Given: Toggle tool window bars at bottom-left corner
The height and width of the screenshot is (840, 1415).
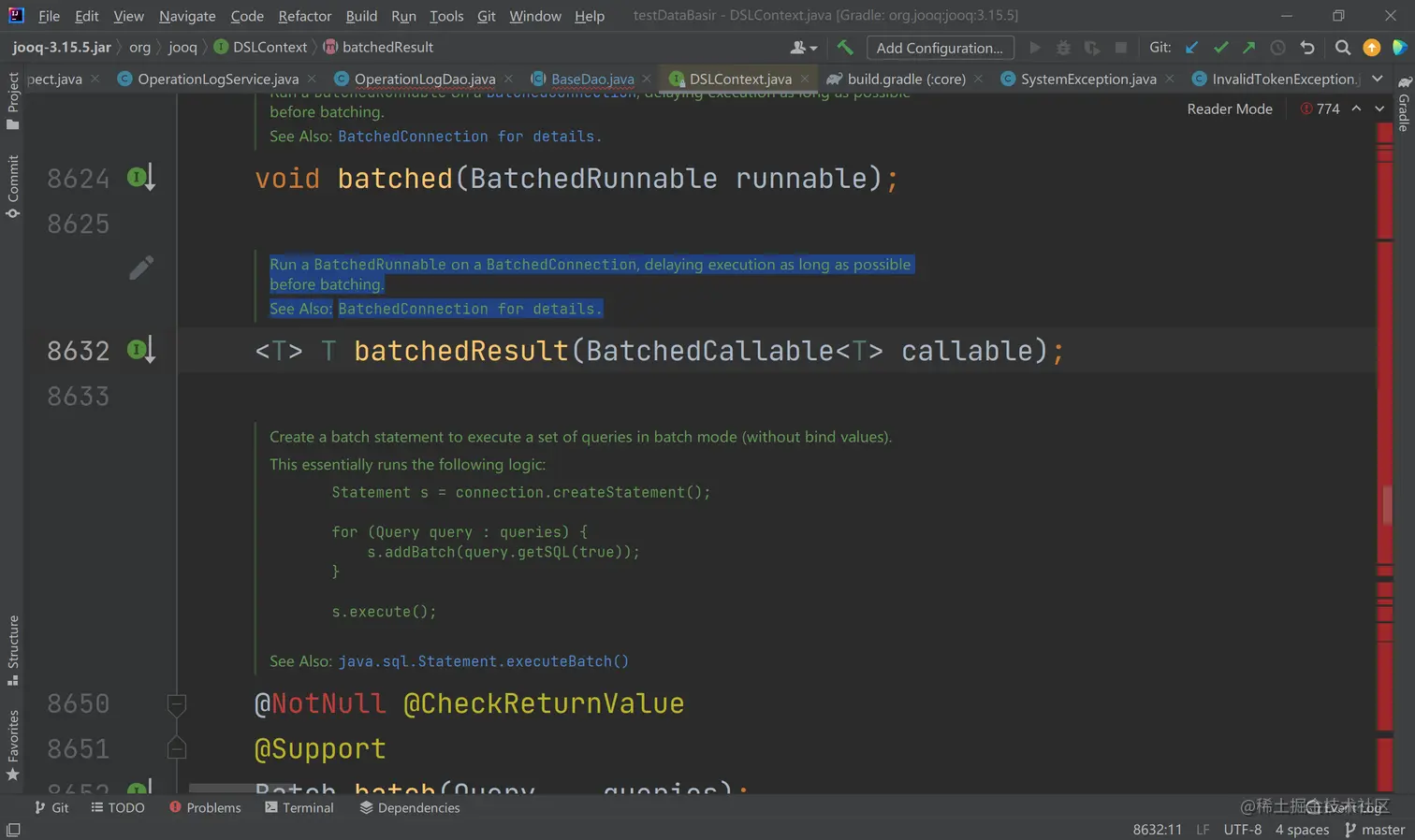Looking at the screenshot, I should pos(13,830).
